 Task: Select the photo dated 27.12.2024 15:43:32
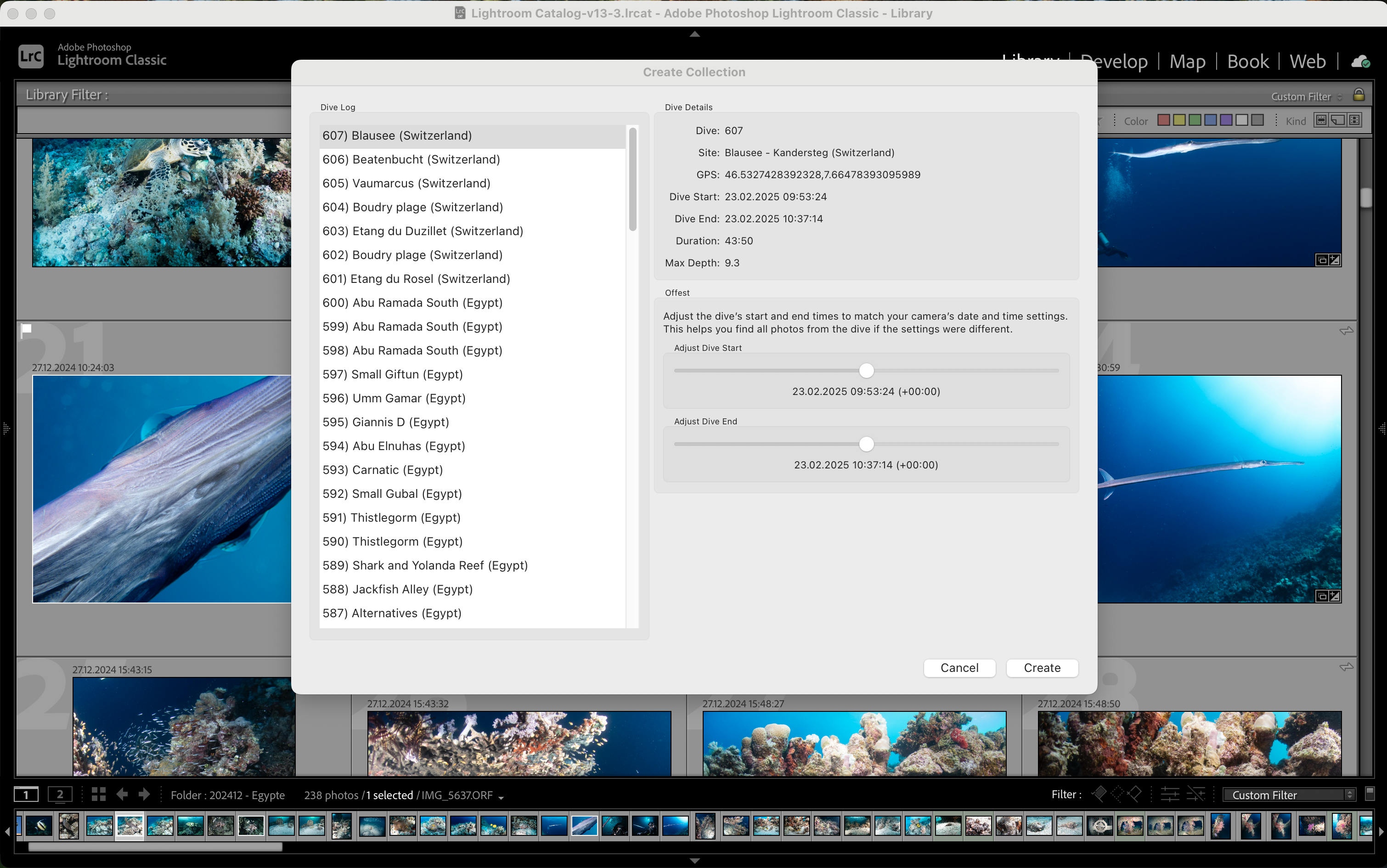pyautogui.click(x=519, y=744)
